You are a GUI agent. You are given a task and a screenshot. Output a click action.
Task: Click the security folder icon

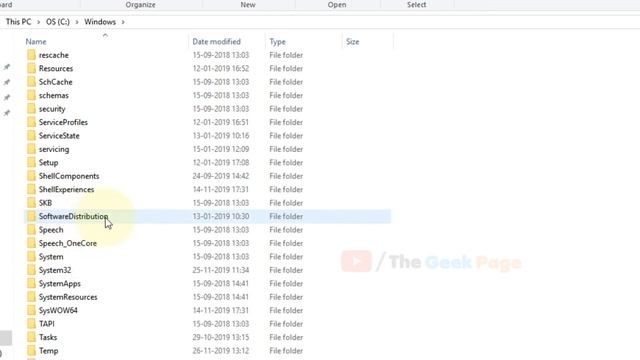31,109
